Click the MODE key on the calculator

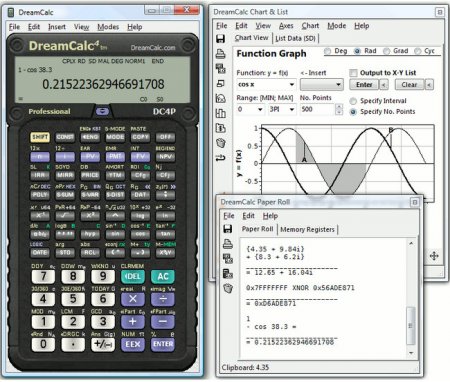(x=115, y=137)
